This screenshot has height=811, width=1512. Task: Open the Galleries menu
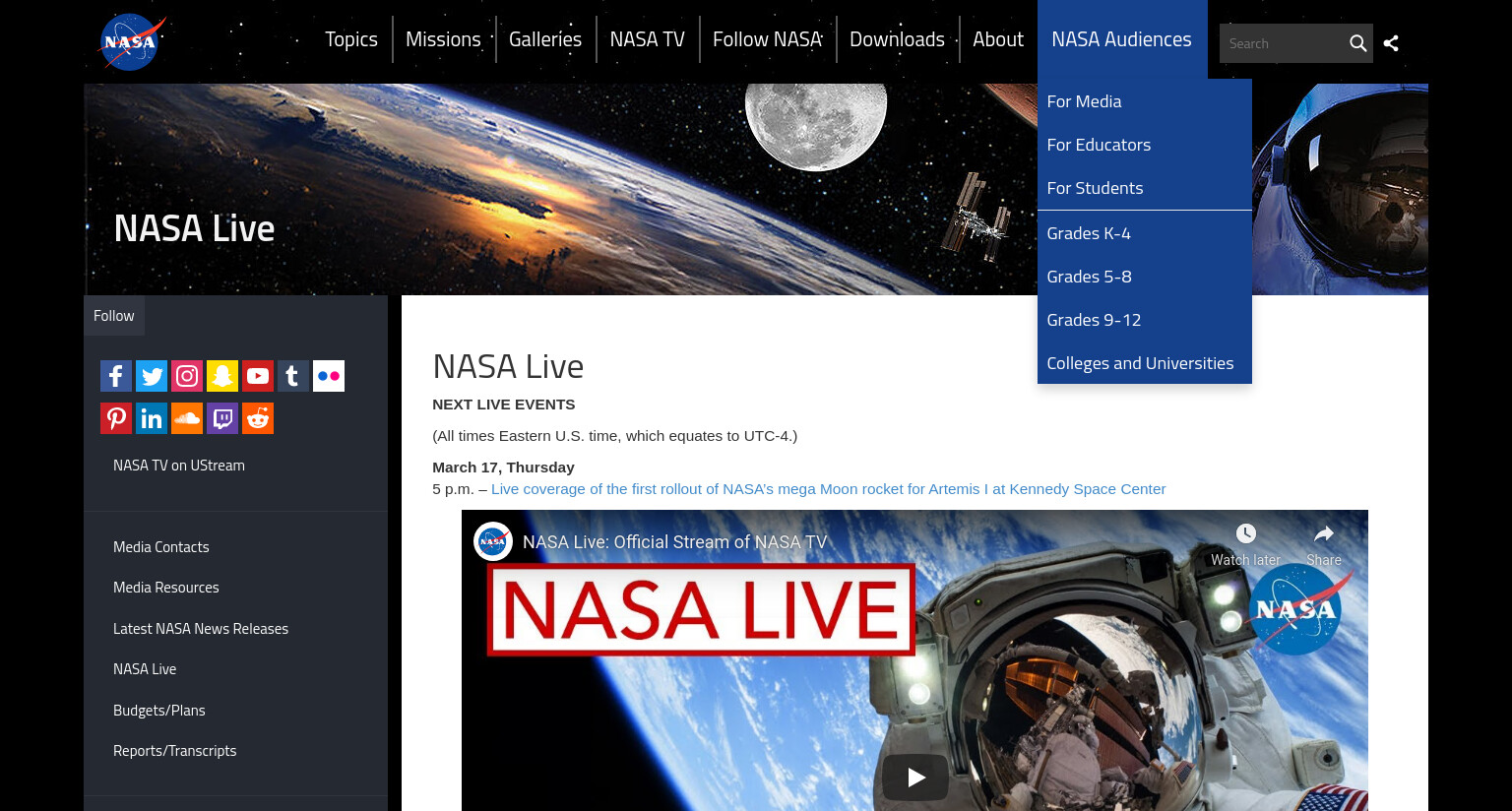[545, 39]
